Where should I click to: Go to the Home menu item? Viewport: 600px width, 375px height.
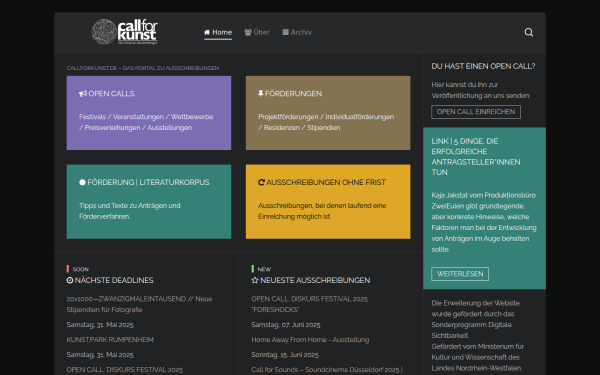[x=218, y=33]
